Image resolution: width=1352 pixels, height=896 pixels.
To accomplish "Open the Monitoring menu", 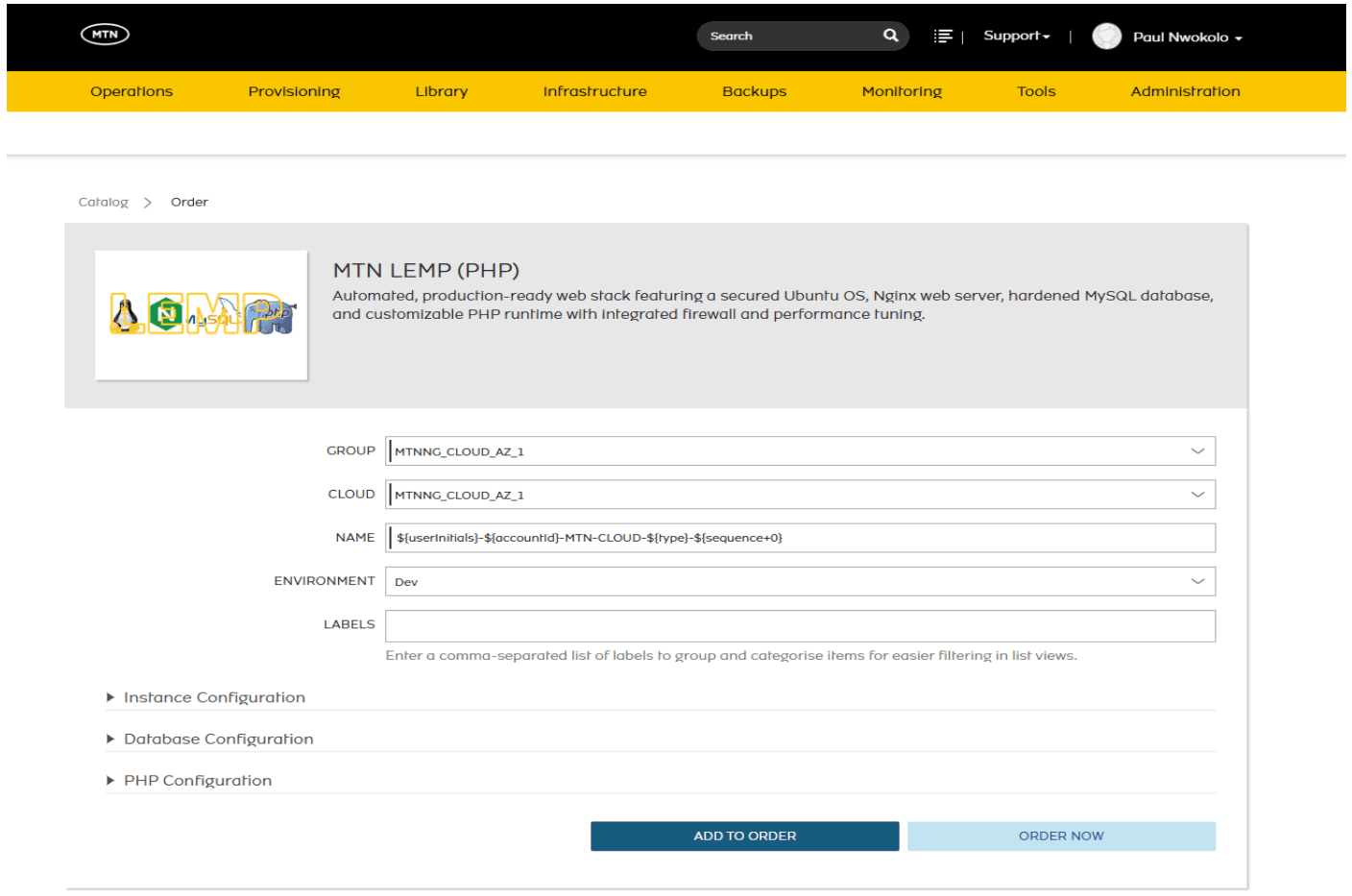I will (902, 91).
